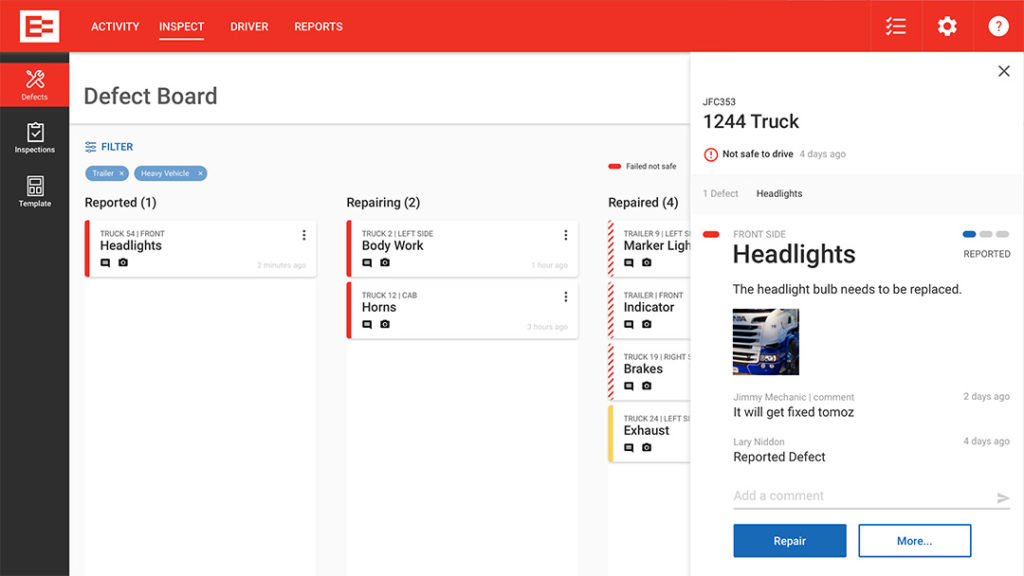
Task: Open three-dot menu on Body Work card
Action: coord(565,235)
